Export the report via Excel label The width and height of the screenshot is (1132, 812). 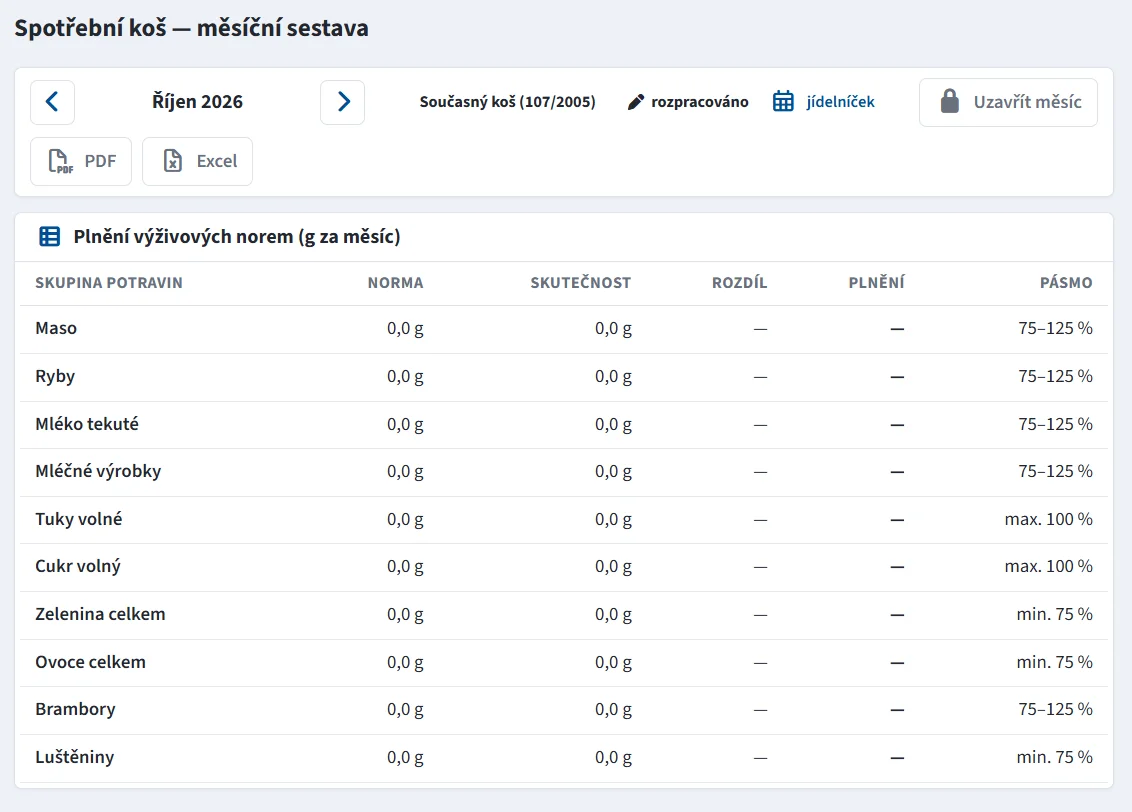click(217, 161)
